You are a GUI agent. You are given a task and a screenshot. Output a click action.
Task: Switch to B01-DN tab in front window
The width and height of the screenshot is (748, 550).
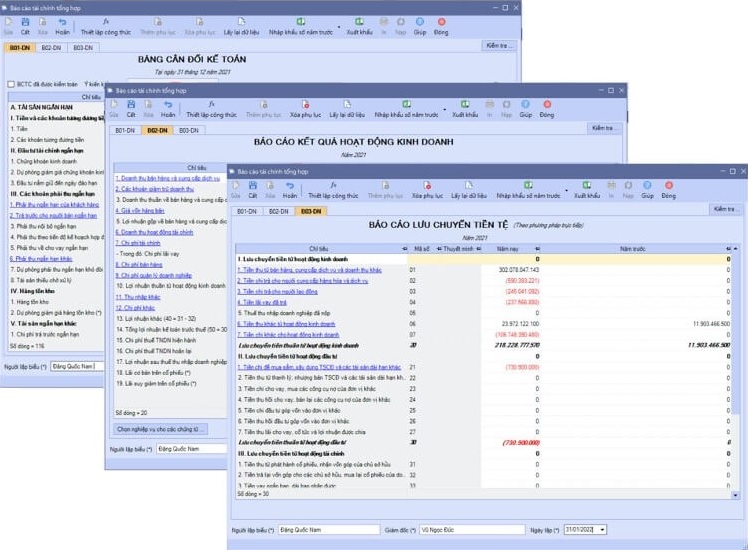(244, 211)
